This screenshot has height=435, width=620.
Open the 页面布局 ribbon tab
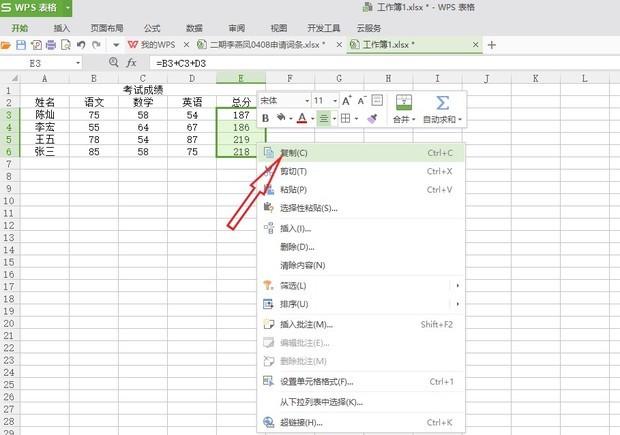click(107, 28)
